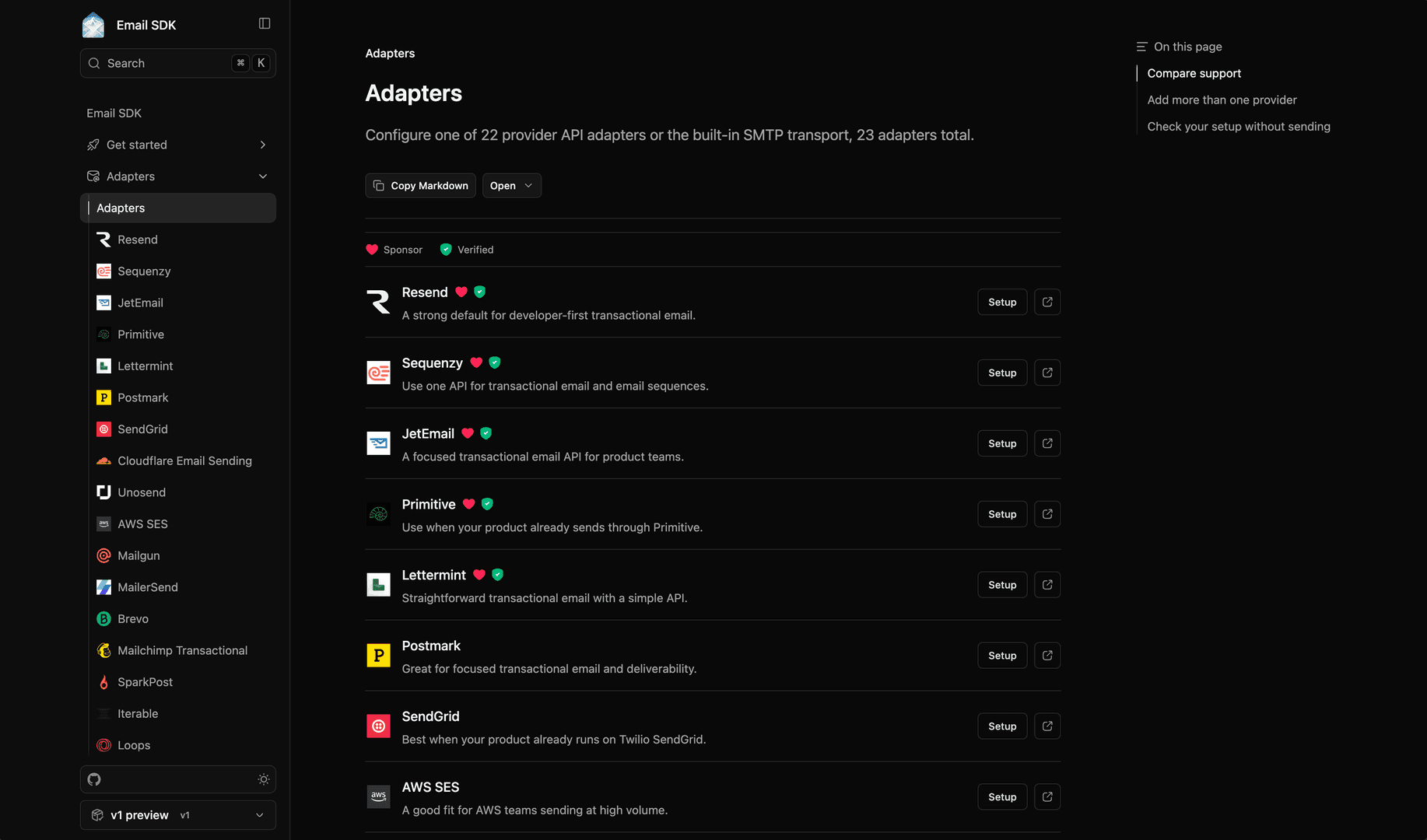This screenshot has width=1427, height=840.
Task: Click the Email SDK logo icon
Action: (93, 25)
